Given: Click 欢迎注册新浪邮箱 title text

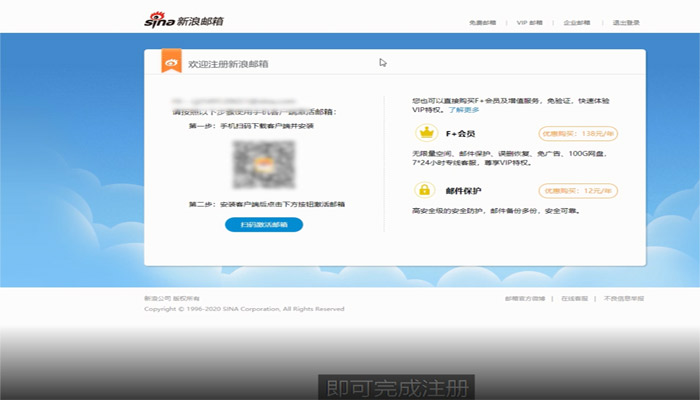Looking at the screenshot, I should tap(228, 64).
